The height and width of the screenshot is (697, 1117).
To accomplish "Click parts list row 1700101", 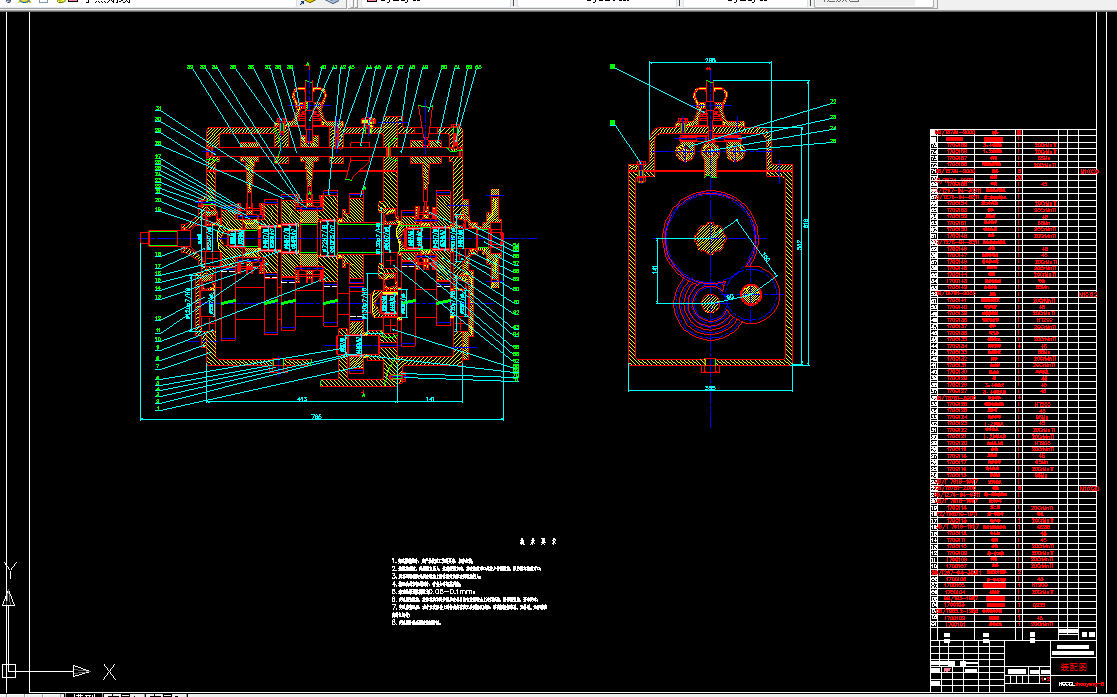I will [x=1012, y=624].
